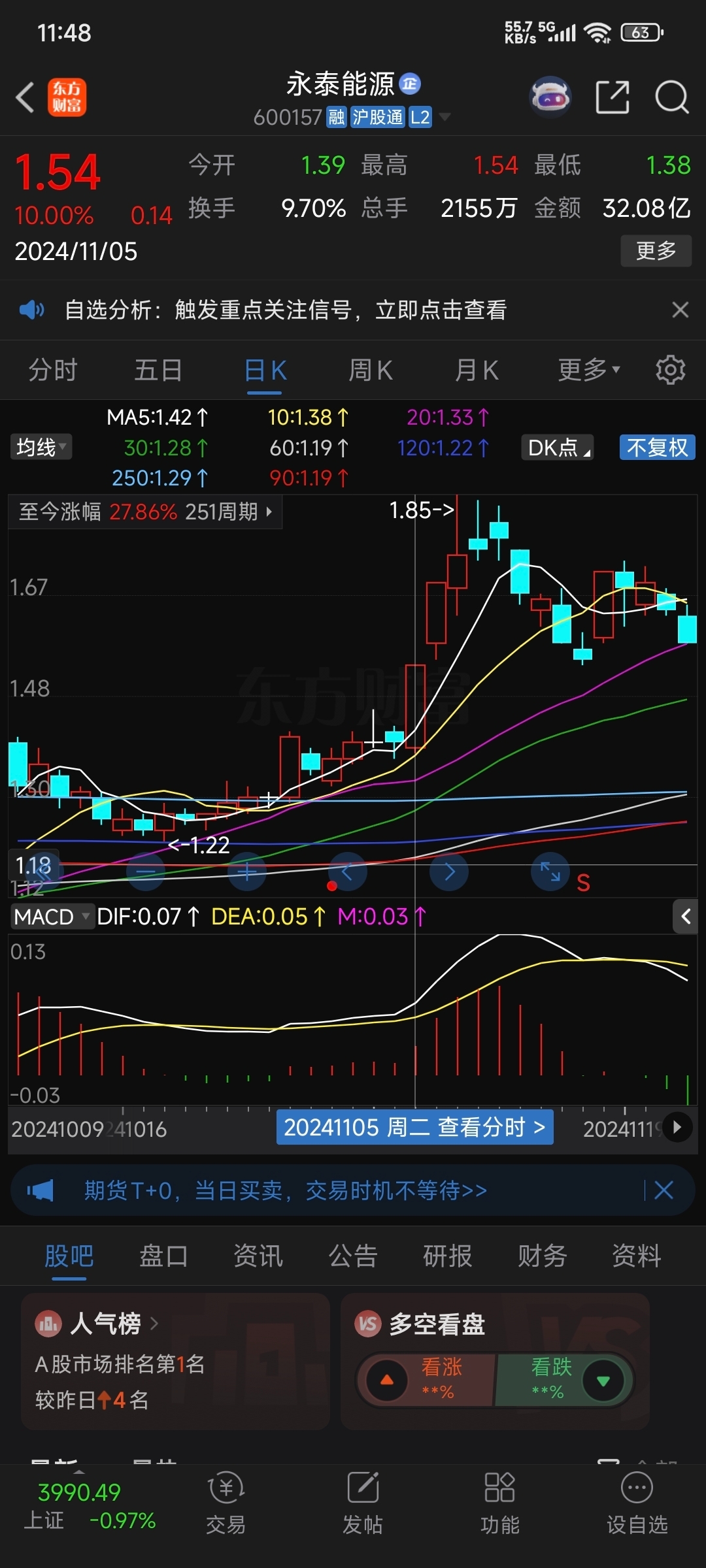This screenshot has height=1568, width=706.
Task: Move chart cursor right arrow
Action: 449,872
